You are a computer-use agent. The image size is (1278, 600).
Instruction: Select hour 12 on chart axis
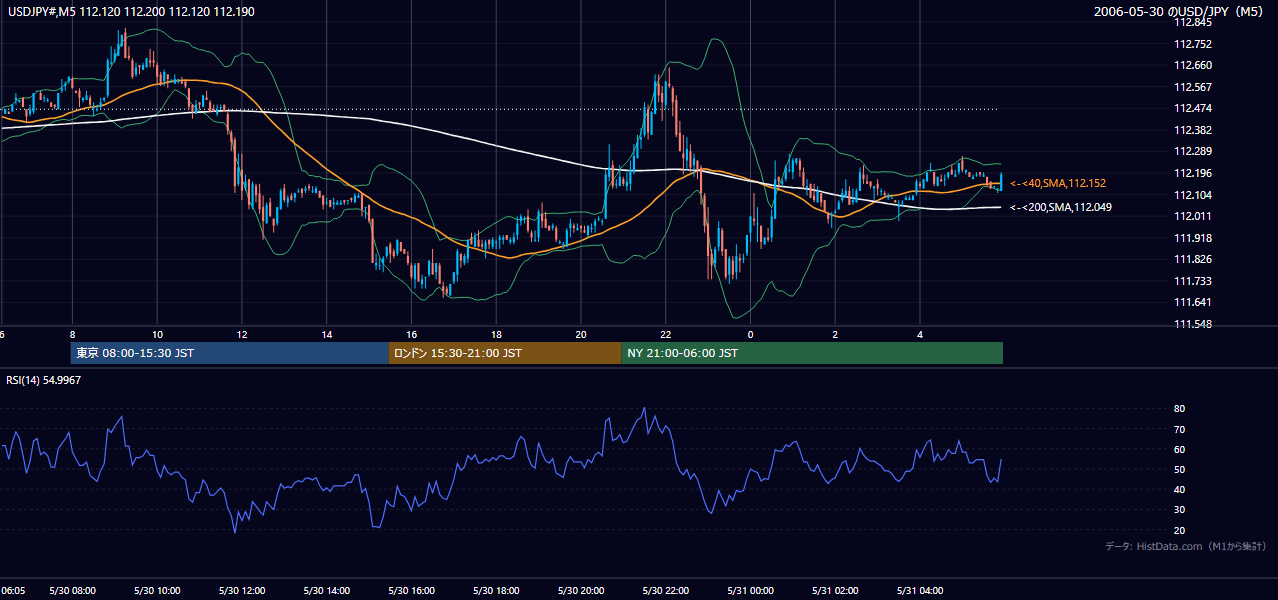click(x=242, y=334)
